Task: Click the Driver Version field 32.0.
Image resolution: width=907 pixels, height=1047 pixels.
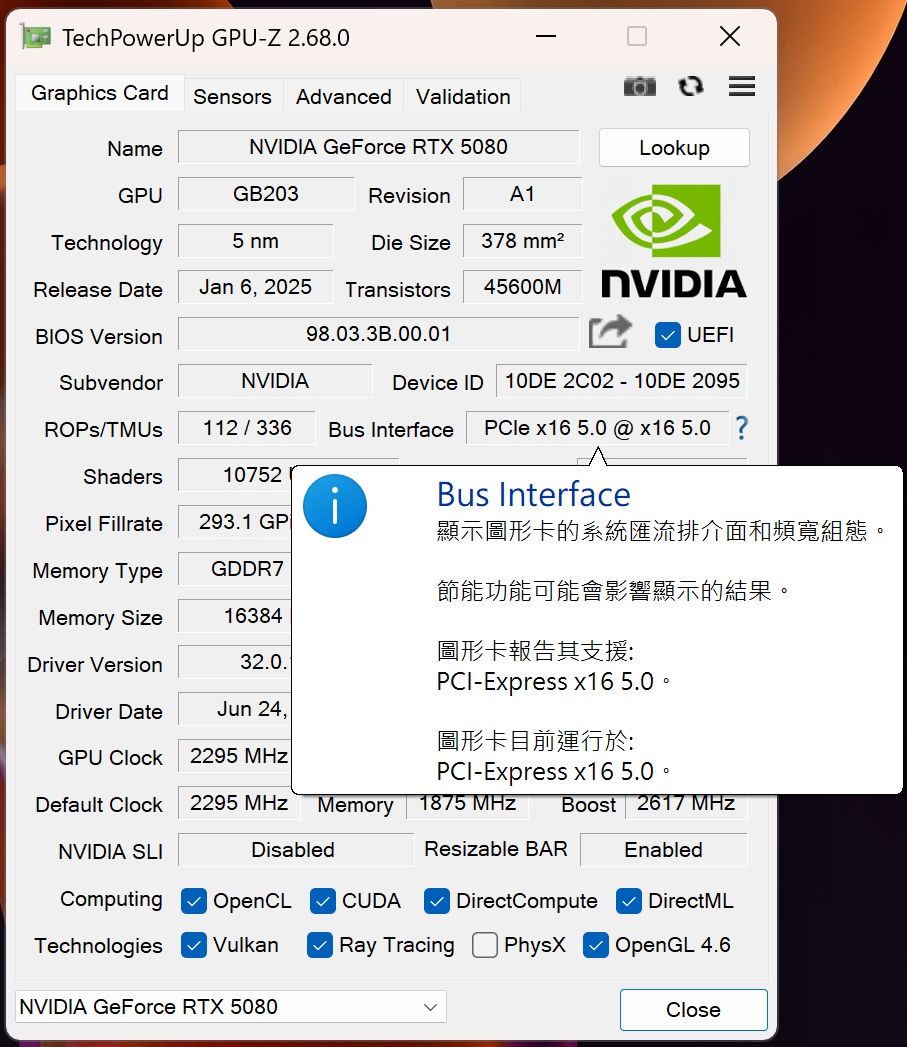Action: point(235,662)
